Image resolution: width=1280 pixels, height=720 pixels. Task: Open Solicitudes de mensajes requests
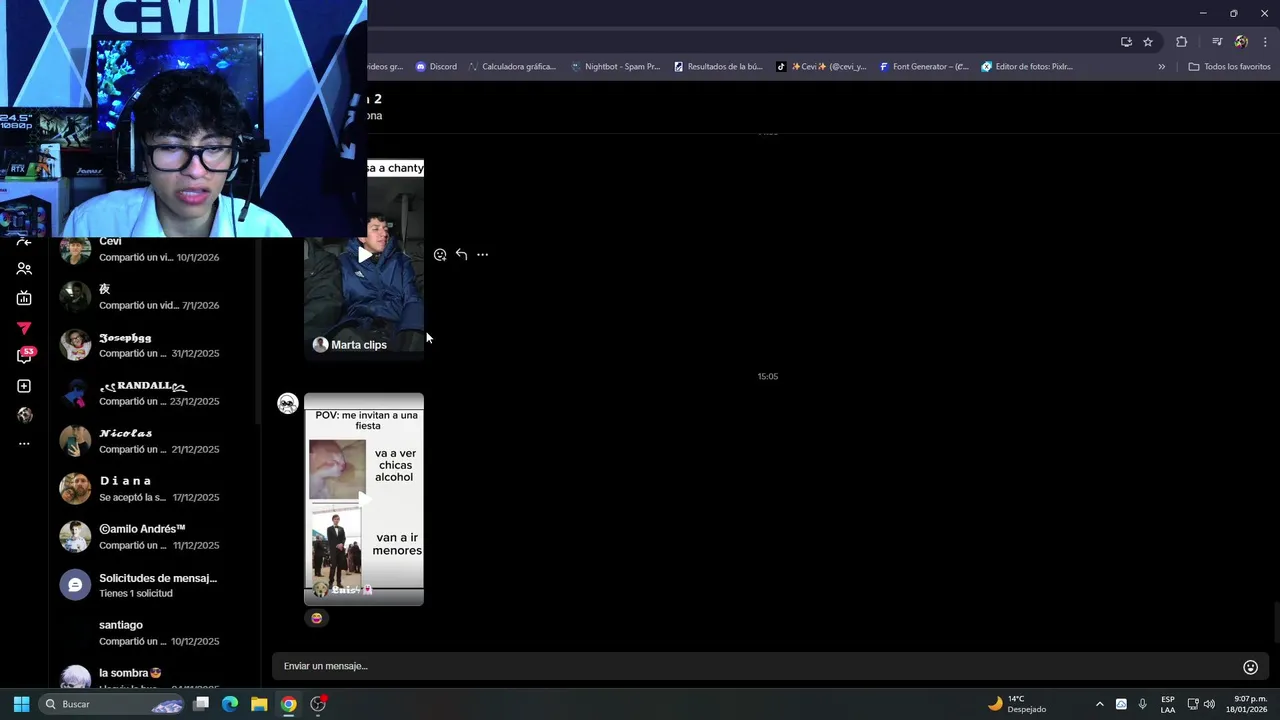coord(154,585)
